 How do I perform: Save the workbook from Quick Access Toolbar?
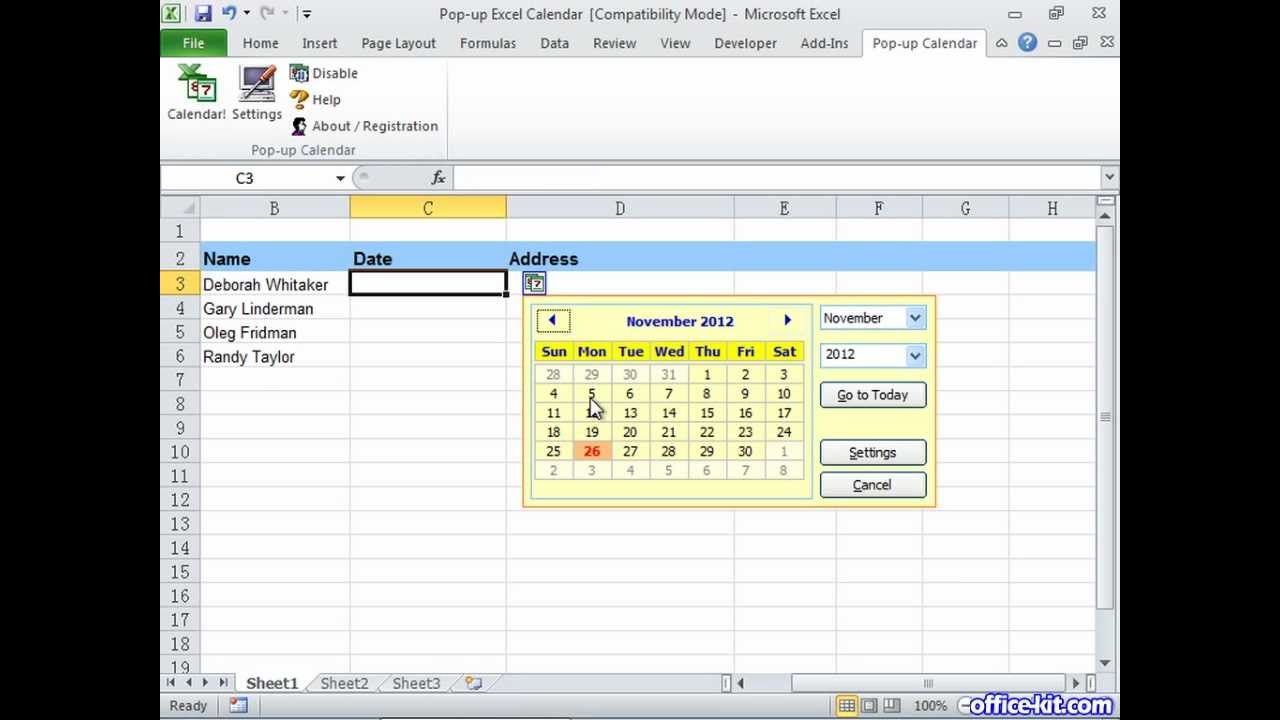click(203, 14)
